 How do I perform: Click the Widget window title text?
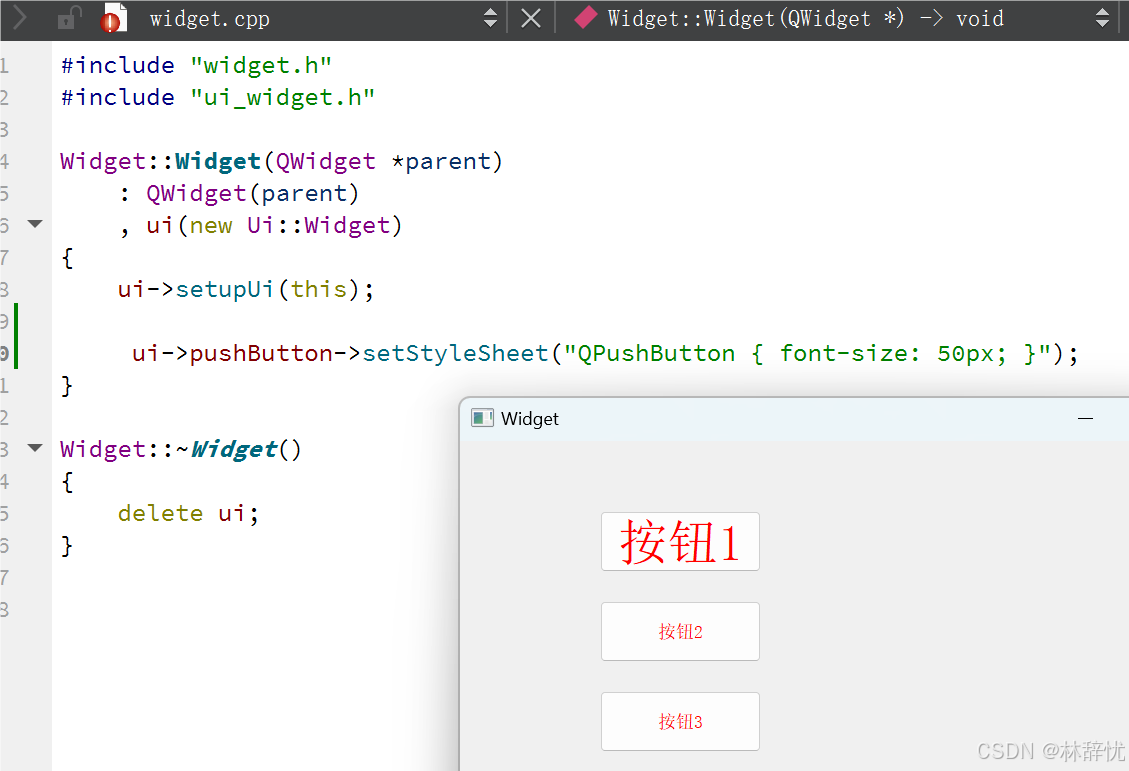coord(529,418)
